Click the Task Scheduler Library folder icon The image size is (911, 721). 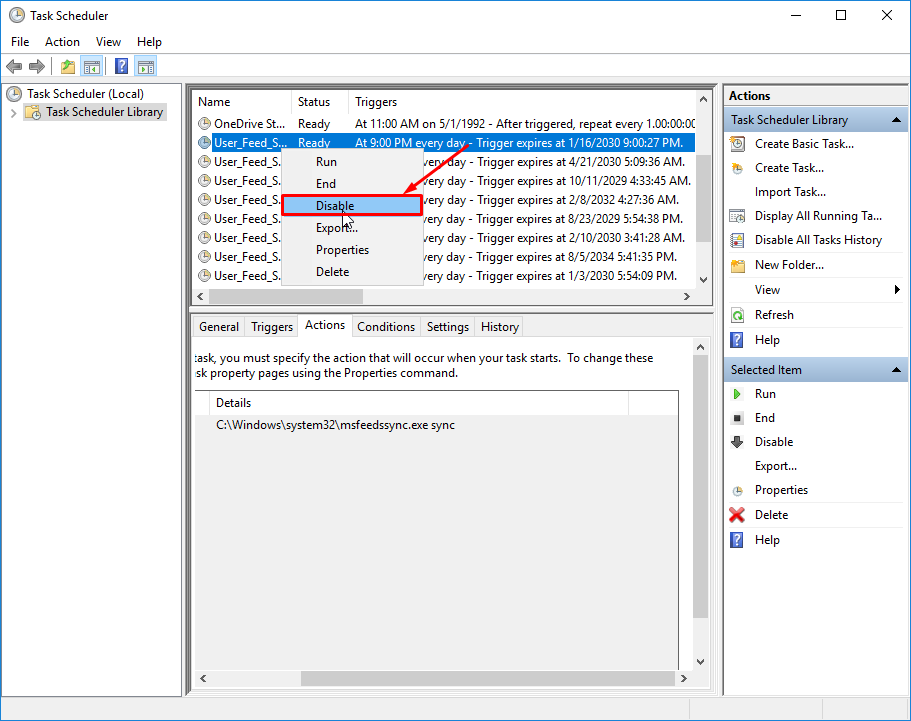point(33,112)
